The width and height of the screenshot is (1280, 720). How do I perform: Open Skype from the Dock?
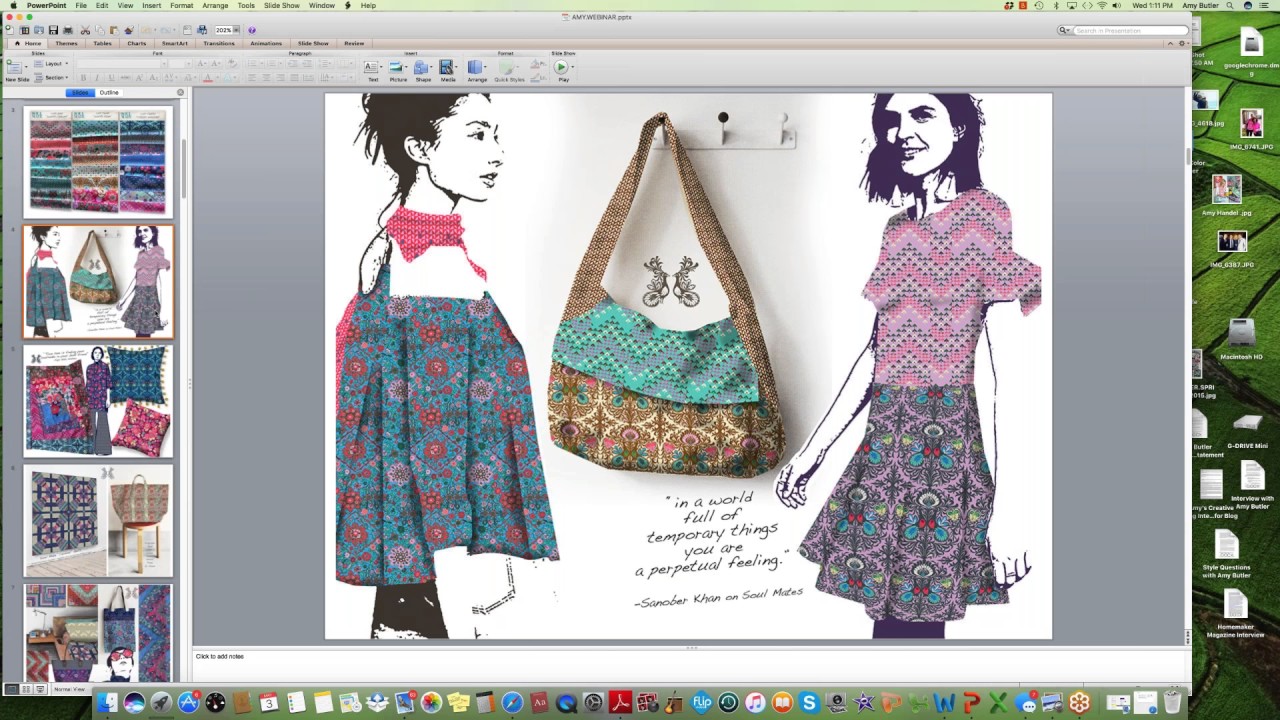pyautogui.click(x=809, y=703)
